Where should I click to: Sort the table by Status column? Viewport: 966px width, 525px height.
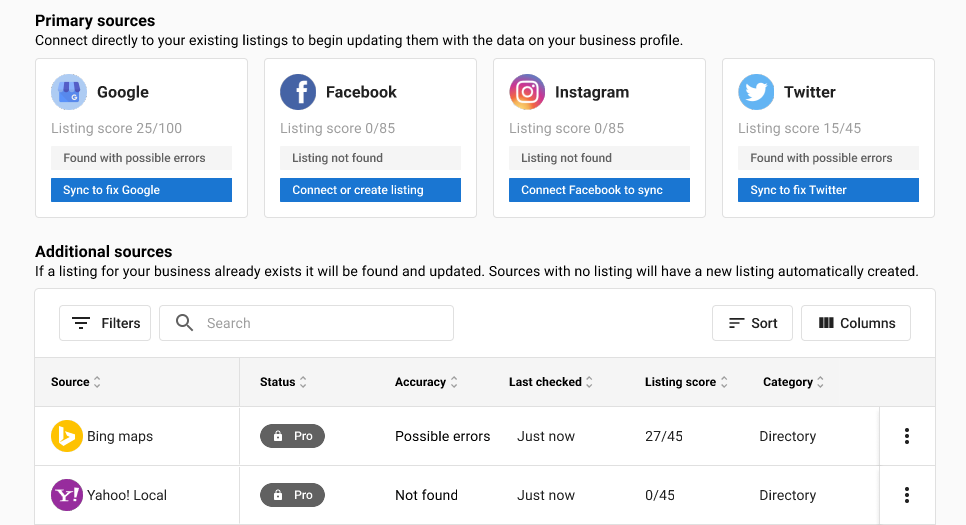[x=283, y=382]
